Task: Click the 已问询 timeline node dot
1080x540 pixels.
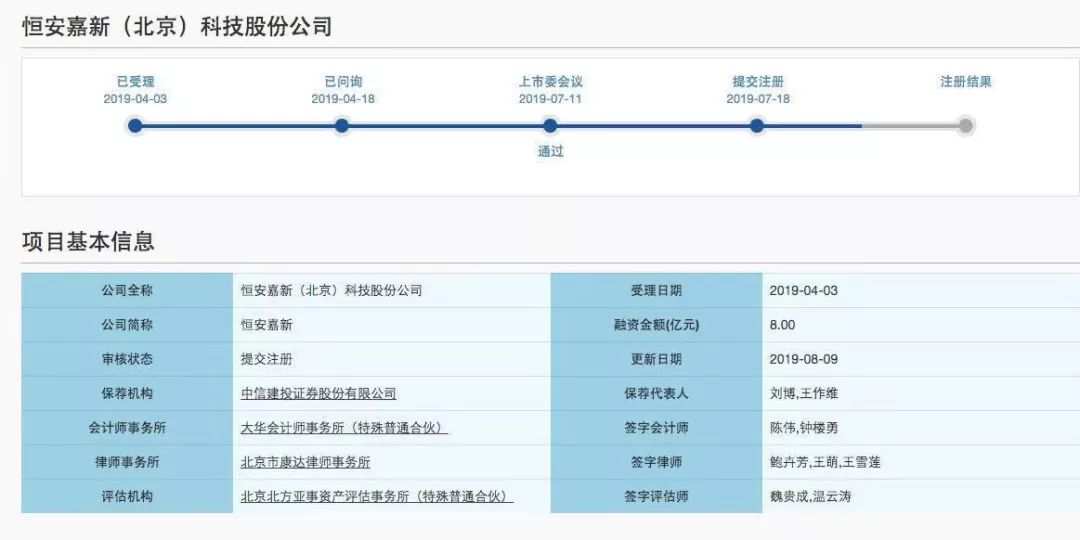Action: click(342, 125)
